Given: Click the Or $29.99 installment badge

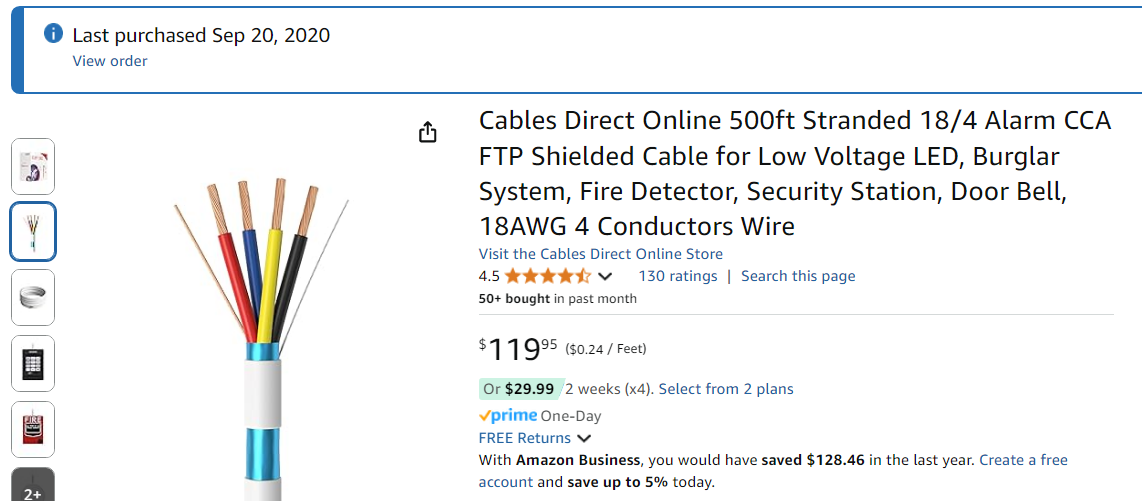Looking at the screenshot, I should point(518,389).
